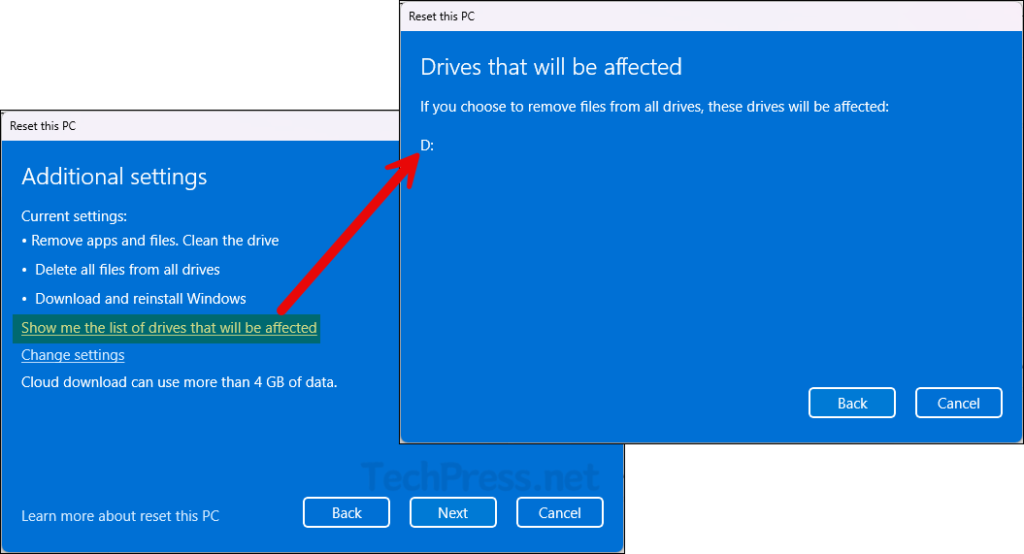The width and height of the screenshot is (1024, 554).
Task: Click the Next button
Action: click(452, 513)
